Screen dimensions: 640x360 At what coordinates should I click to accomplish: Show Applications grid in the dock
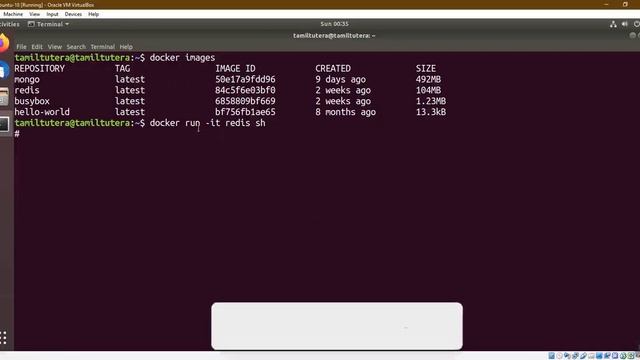(3, 338)
